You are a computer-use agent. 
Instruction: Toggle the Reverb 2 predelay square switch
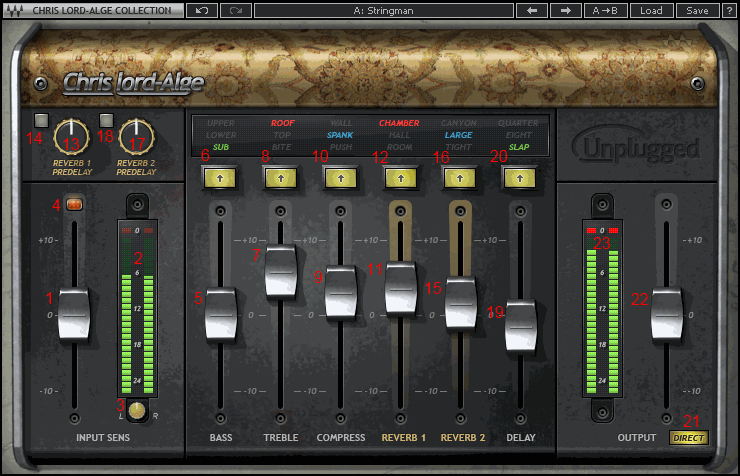tap(106, 122)
